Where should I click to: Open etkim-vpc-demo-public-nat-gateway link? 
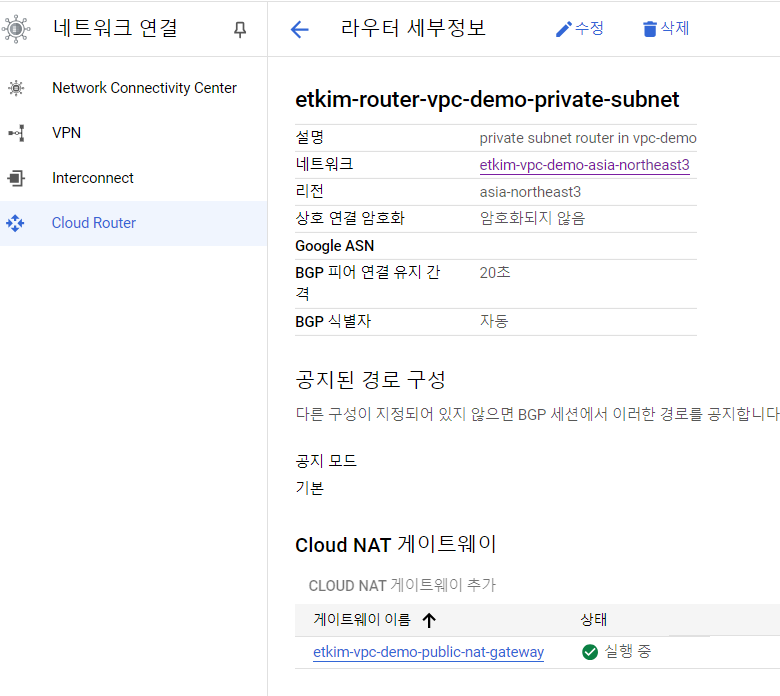point(428,652)
